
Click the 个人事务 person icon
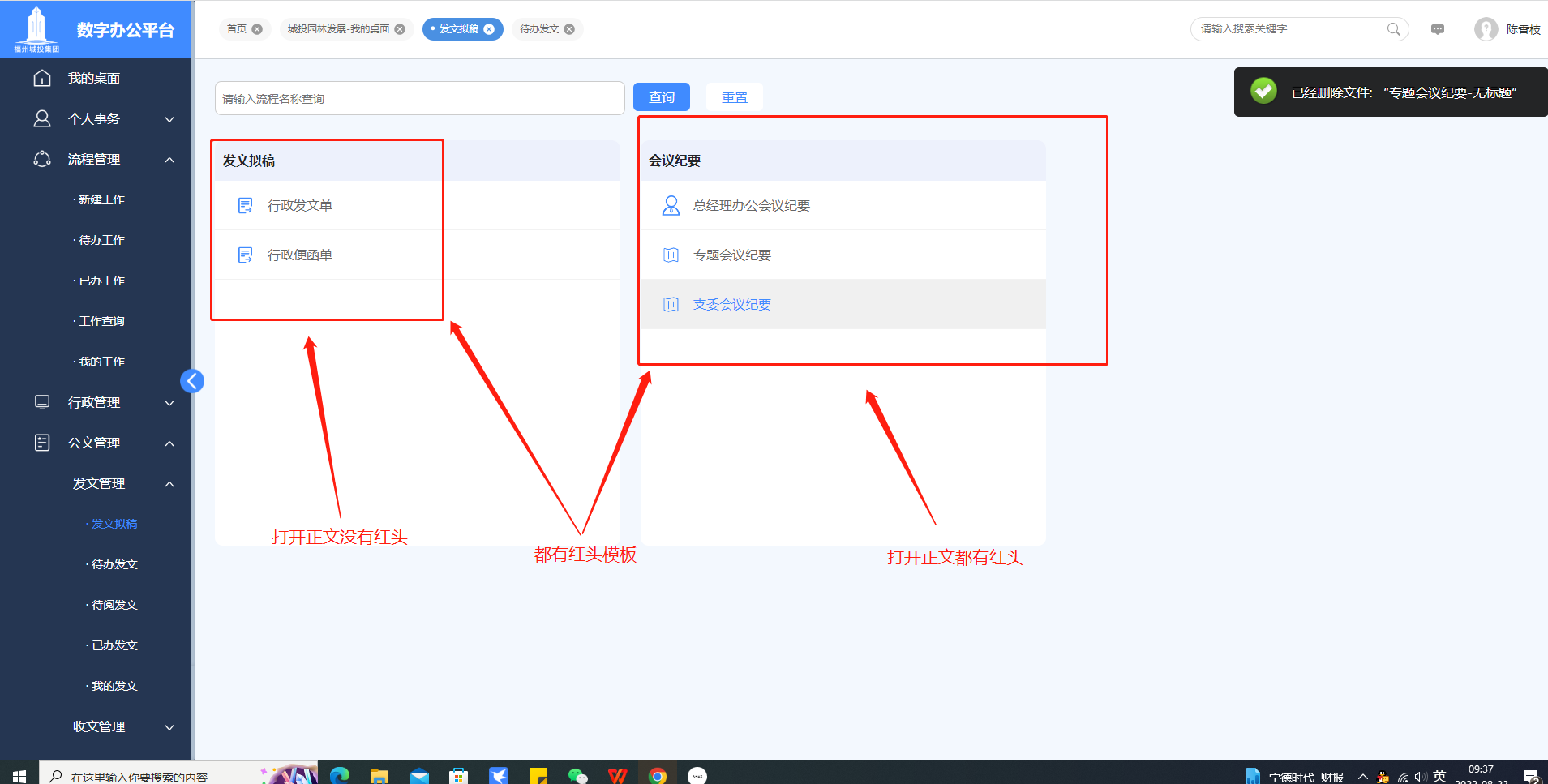pyautogui.click(x=42, y=118)
